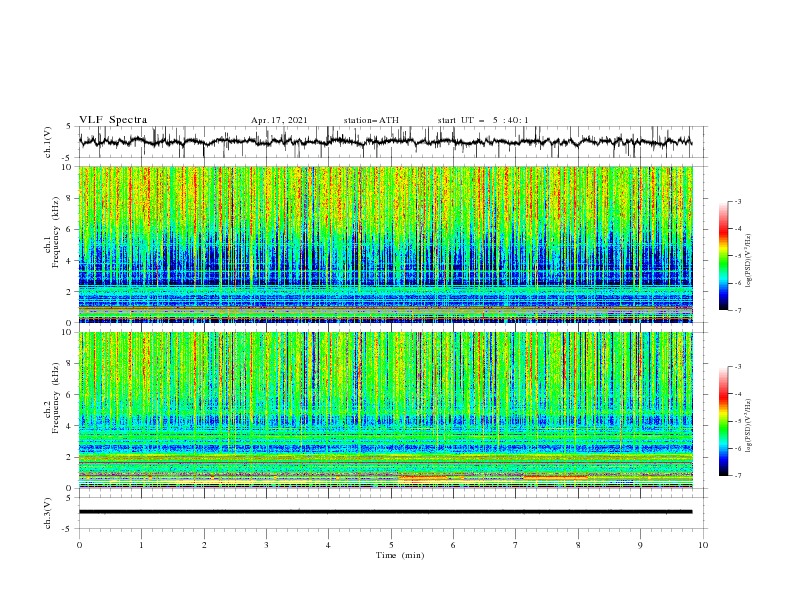Click time axis tick "10"
The width and height of the screenshot is (792, 612).
(703, 545)
